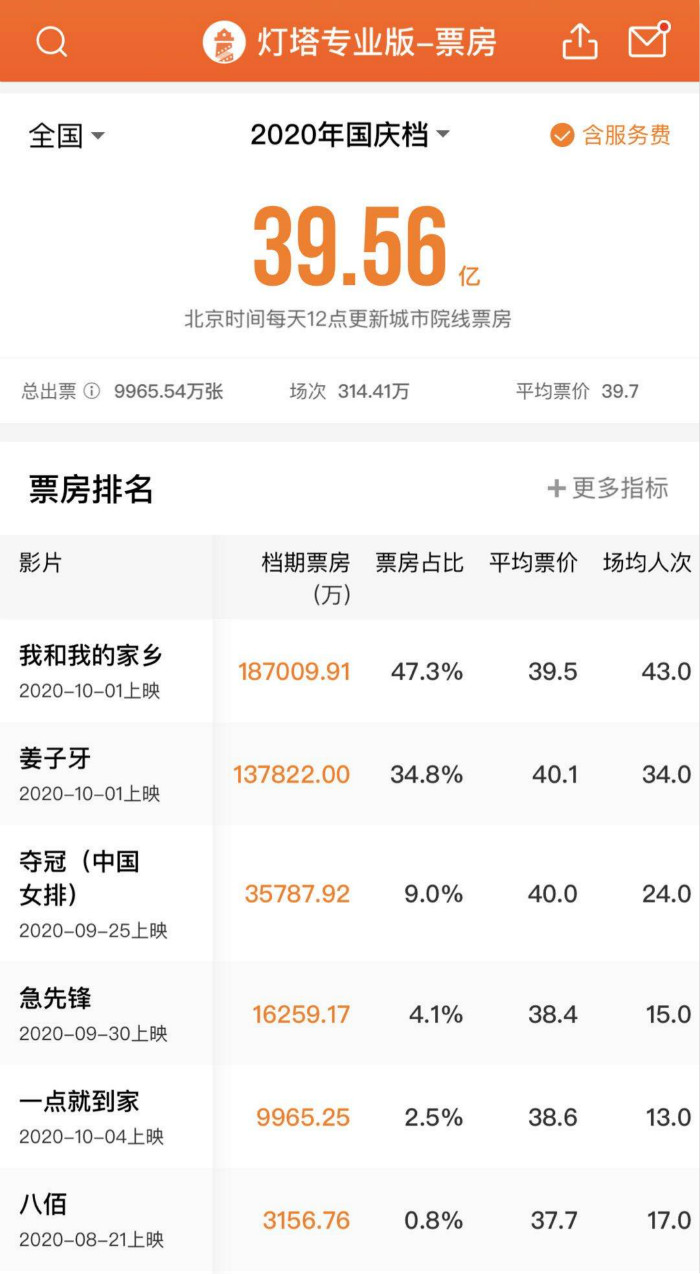Viewport: 700px width, 1274px height.
Task: Select the 平均票价 column header
Action: [x=533, y=563]
